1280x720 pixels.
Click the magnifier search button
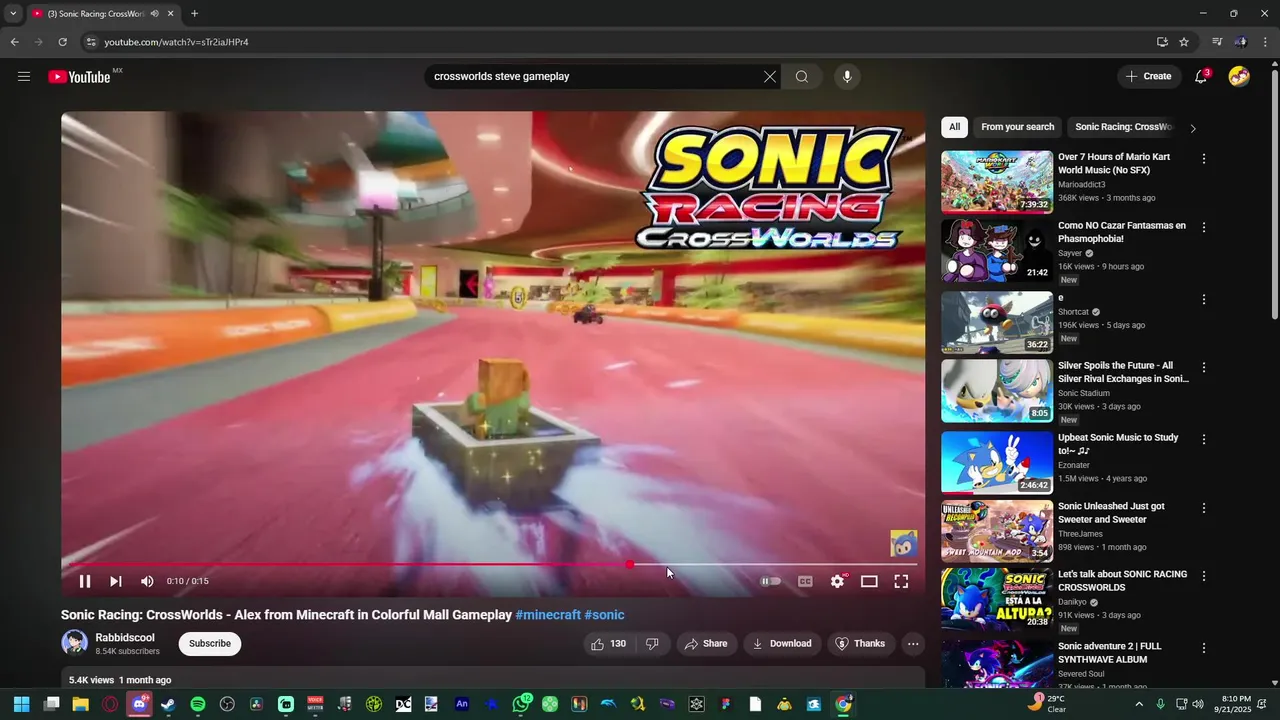pos(802,77)
